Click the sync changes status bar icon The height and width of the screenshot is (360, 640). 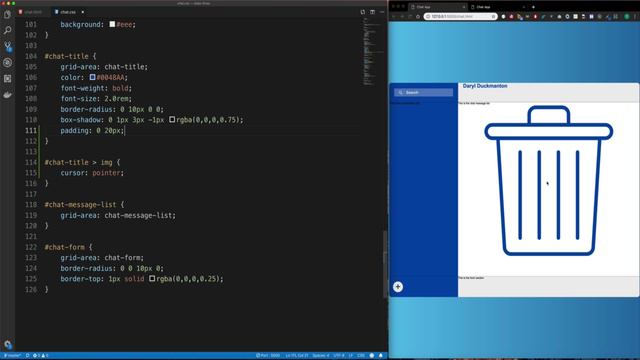pos(27,356)
